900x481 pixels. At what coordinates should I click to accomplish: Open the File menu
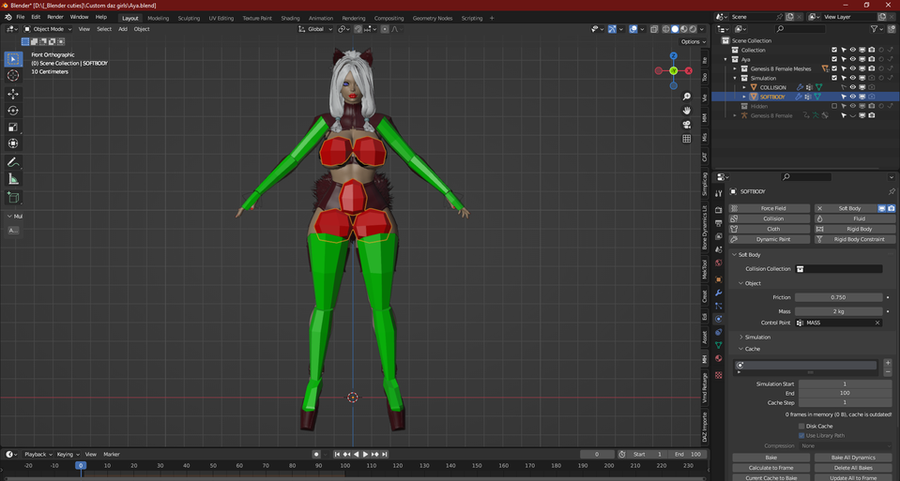[21, 17]
